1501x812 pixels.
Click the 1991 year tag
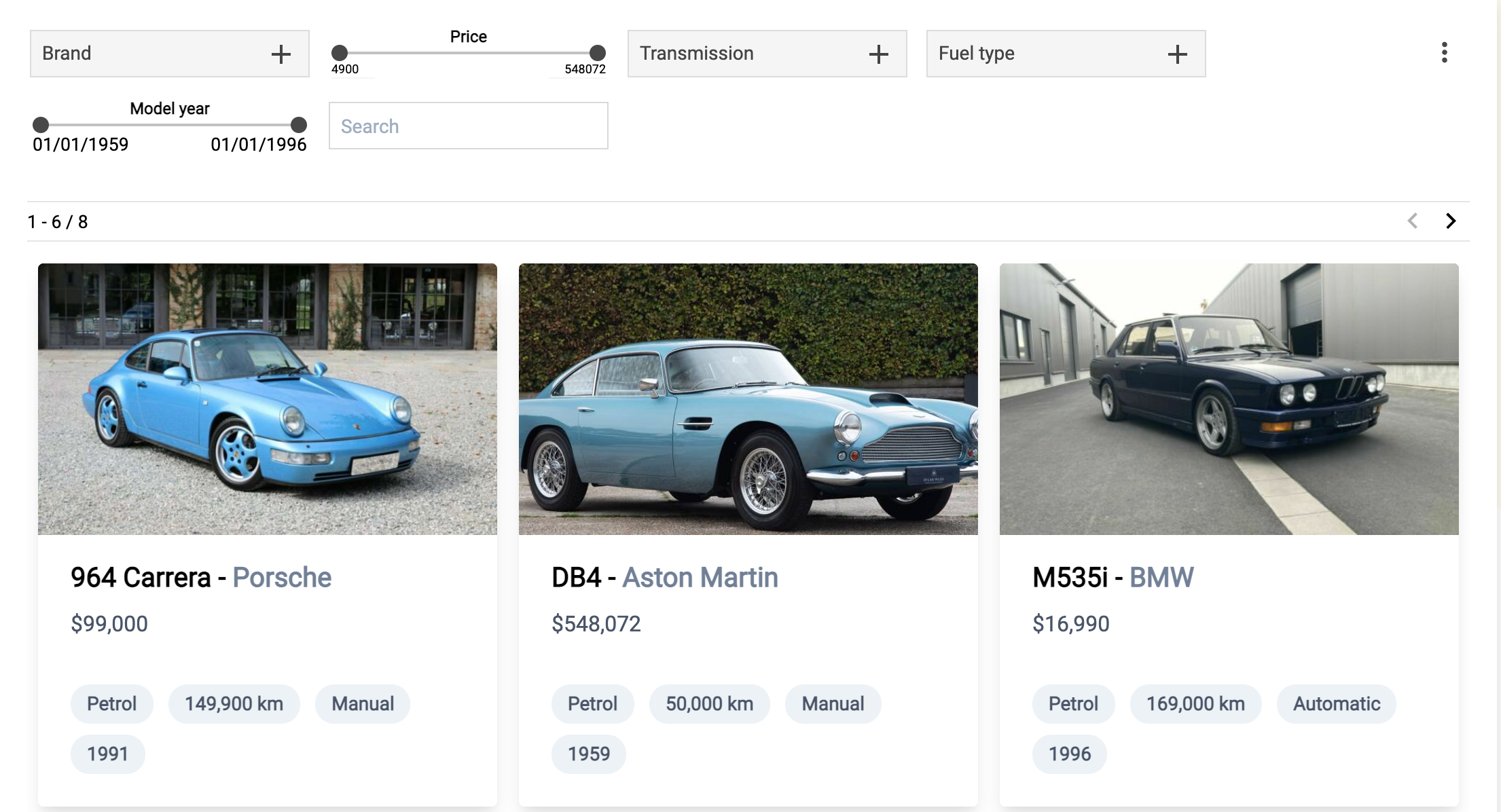click(x=108, y=754)
